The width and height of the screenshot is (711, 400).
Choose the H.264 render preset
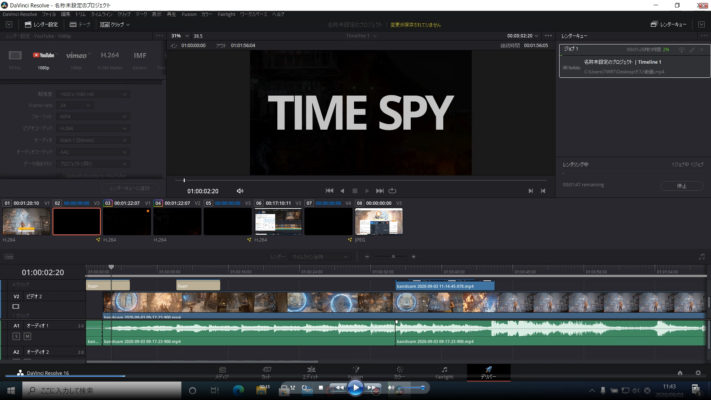111,56
